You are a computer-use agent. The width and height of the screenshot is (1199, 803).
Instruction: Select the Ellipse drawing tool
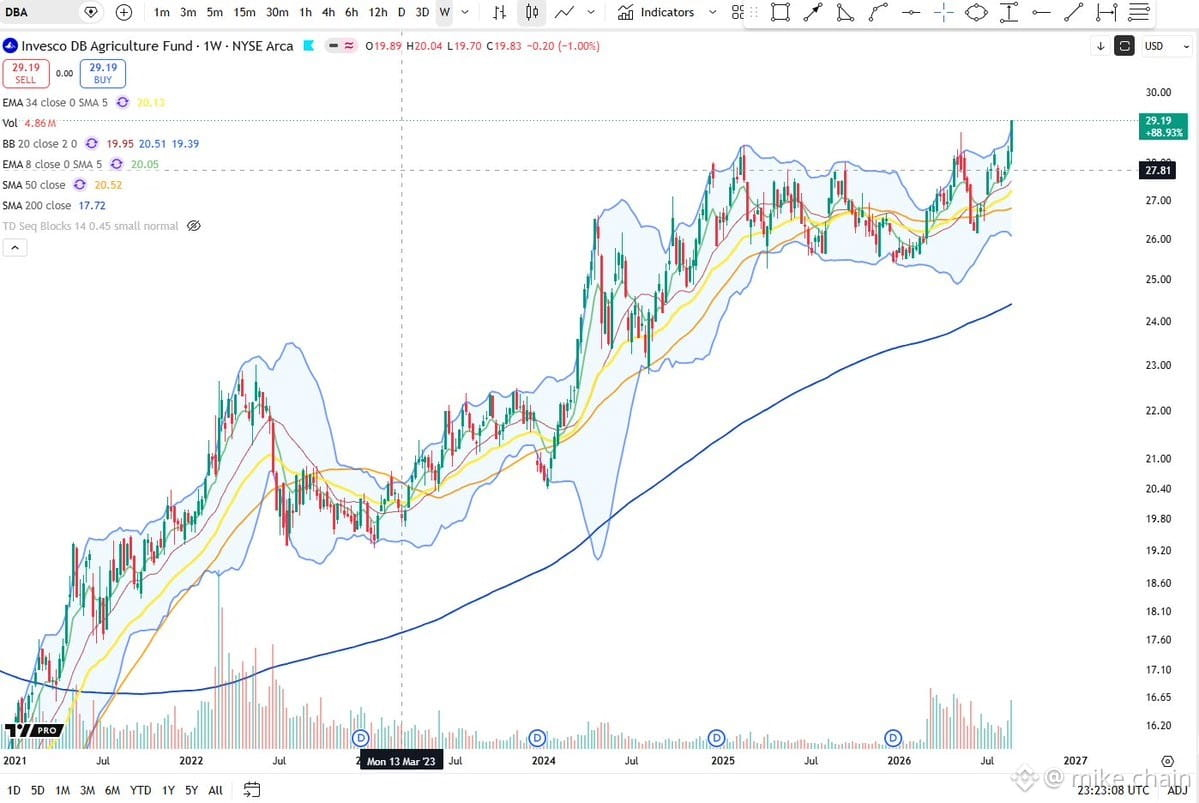976,12
